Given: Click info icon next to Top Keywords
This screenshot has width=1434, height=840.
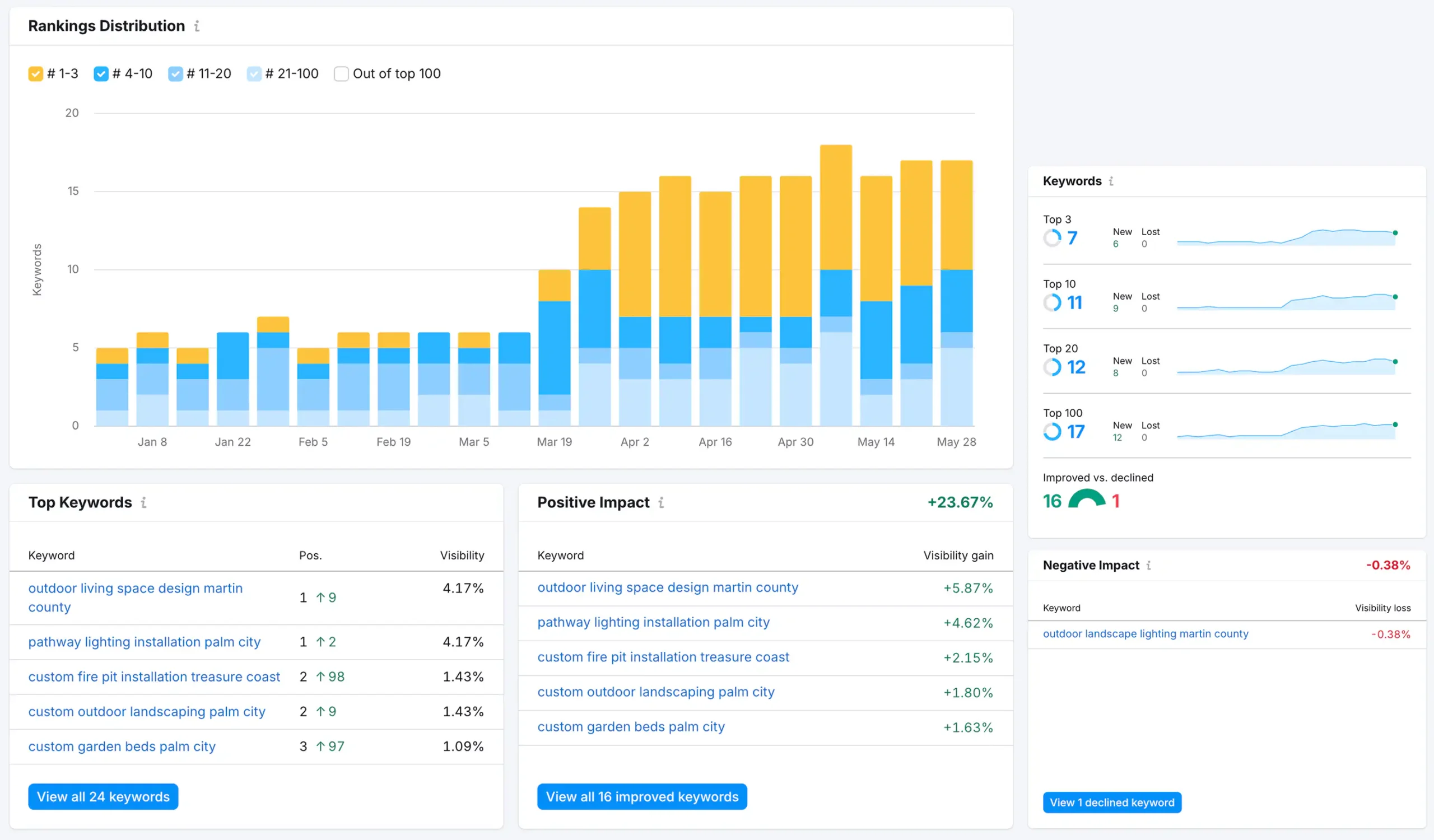Looking at the screenshot, I should [x=143, y=503].
